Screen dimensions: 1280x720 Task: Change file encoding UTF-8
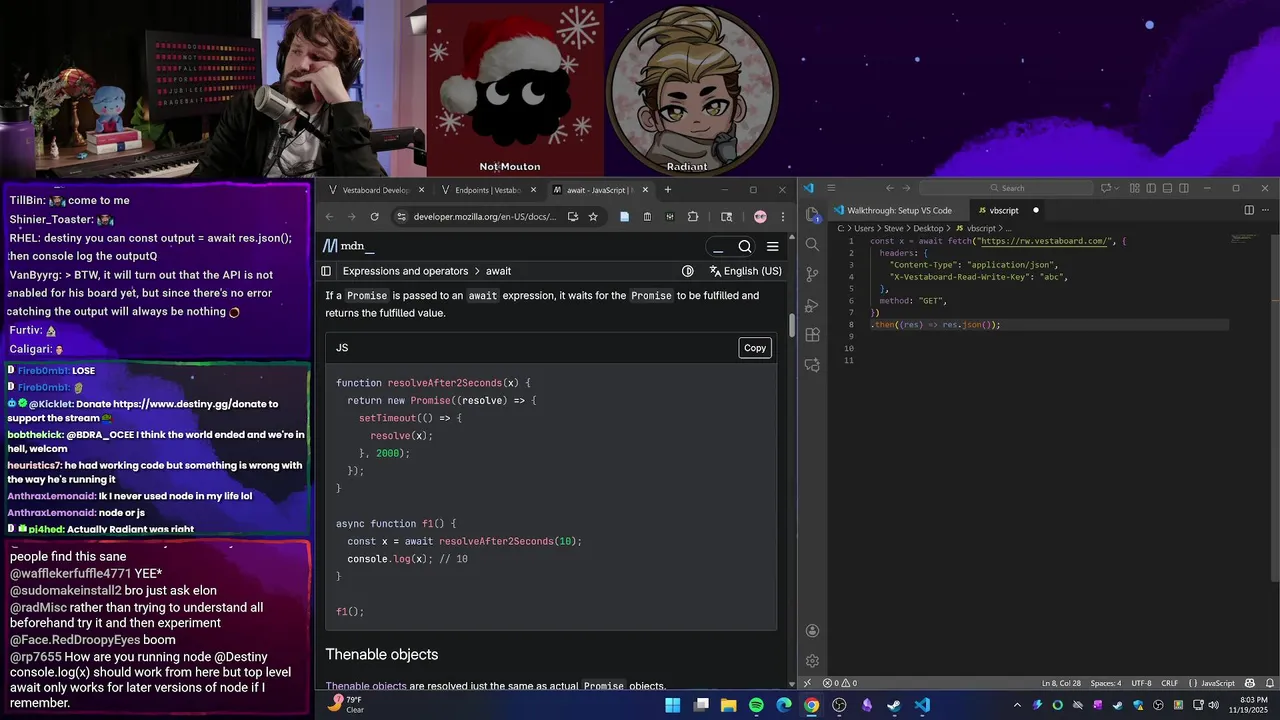coord(1141,683)
